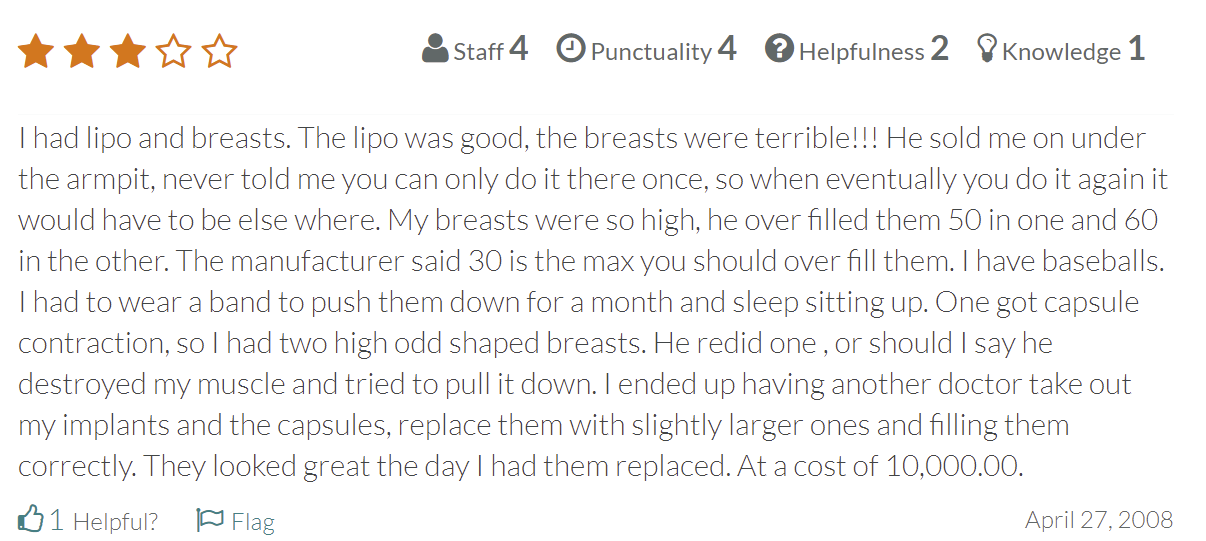The width and height of the screenshot is (1206, 541).
Task: Click the Staff person icon
Action: tap(435, 49)
